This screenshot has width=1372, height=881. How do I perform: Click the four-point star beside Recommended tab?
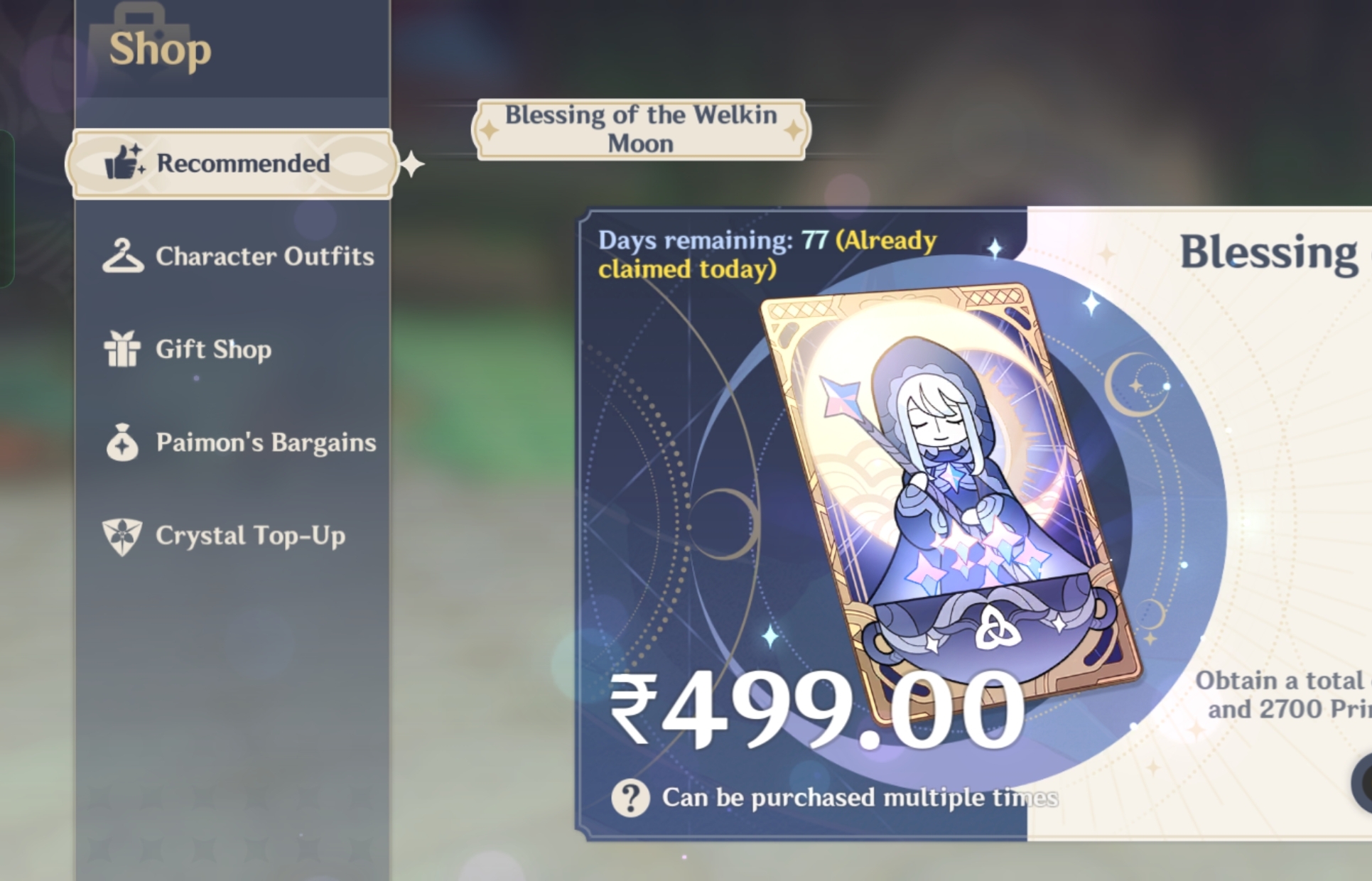click(x=412, y=164)
